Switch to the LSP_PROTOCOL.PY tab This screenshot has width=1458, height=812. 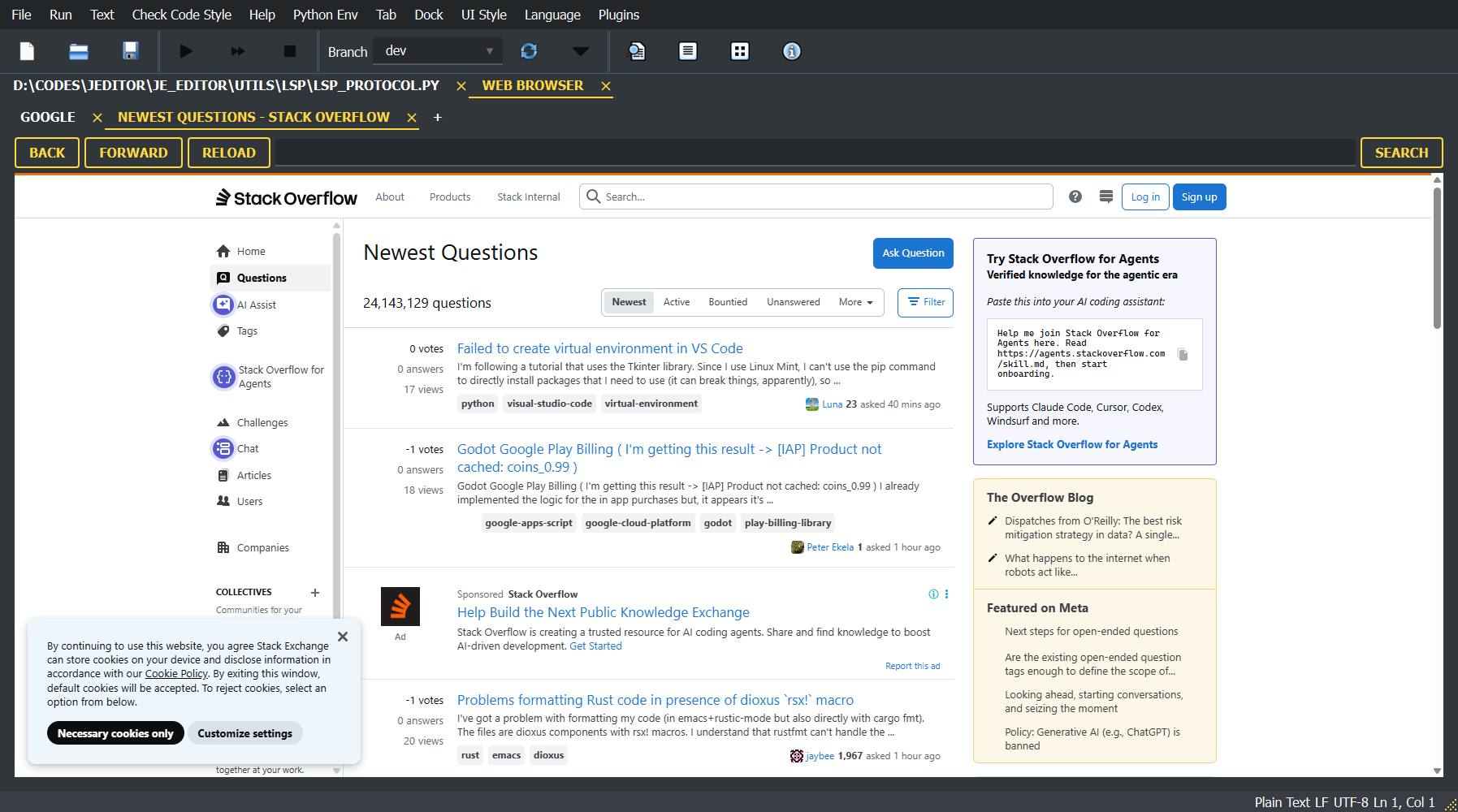point(226,85)
